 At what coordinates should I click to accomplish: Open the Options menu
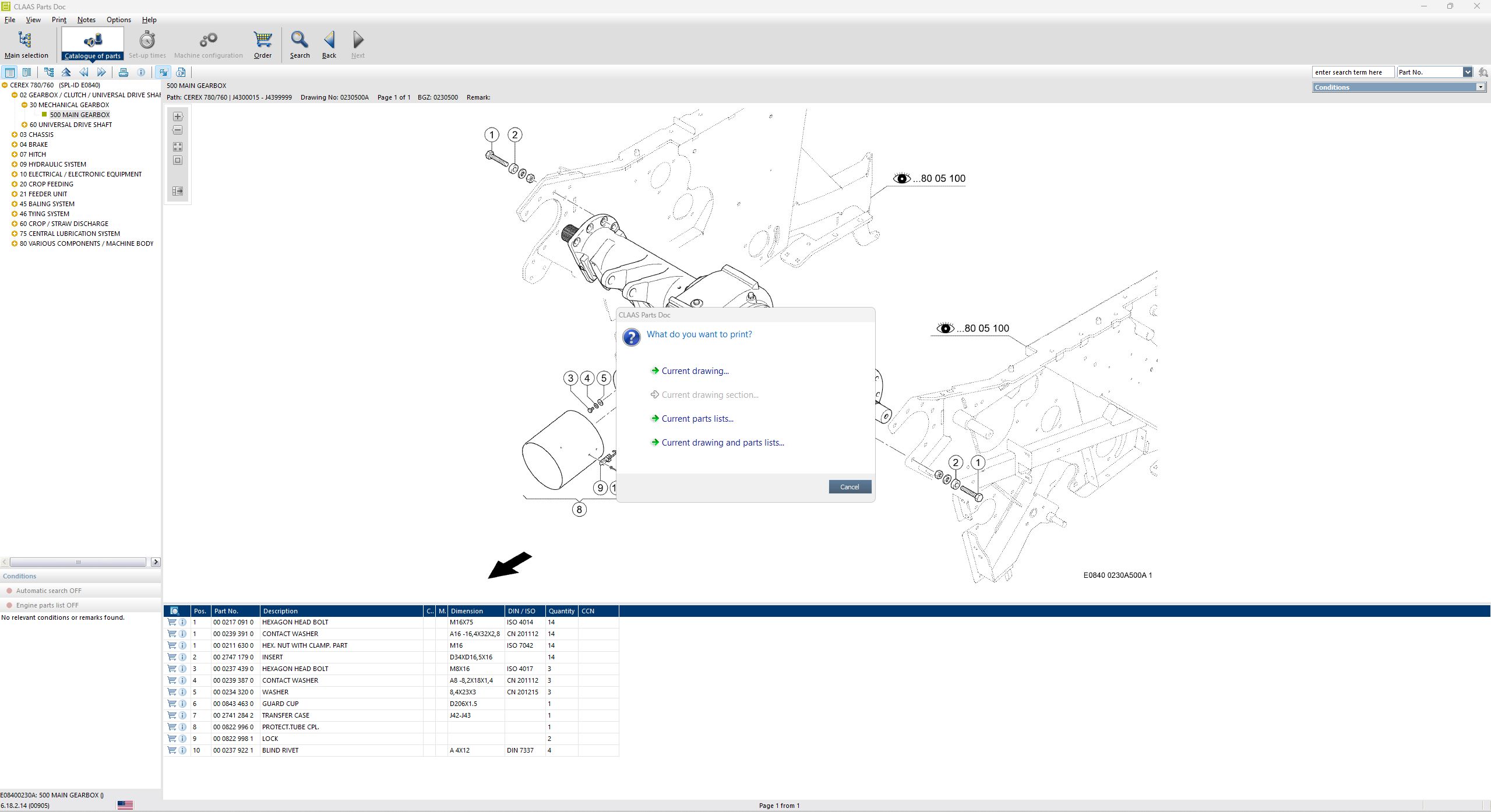coord(118,19)
